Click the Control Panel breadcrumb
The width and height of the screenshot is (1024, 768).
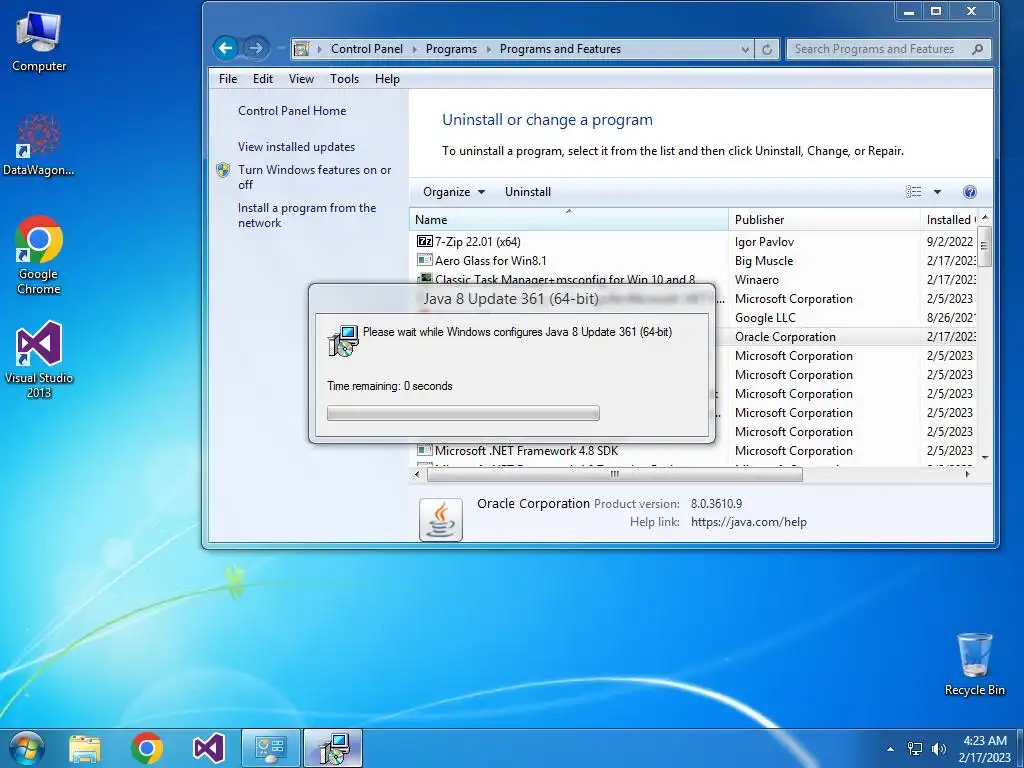pos(367,49)
